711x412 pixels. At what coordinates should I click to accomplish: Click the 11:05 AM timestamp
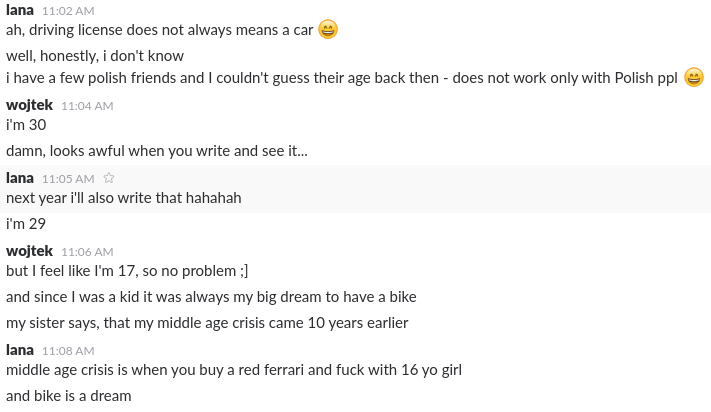(x=68, y=179)
